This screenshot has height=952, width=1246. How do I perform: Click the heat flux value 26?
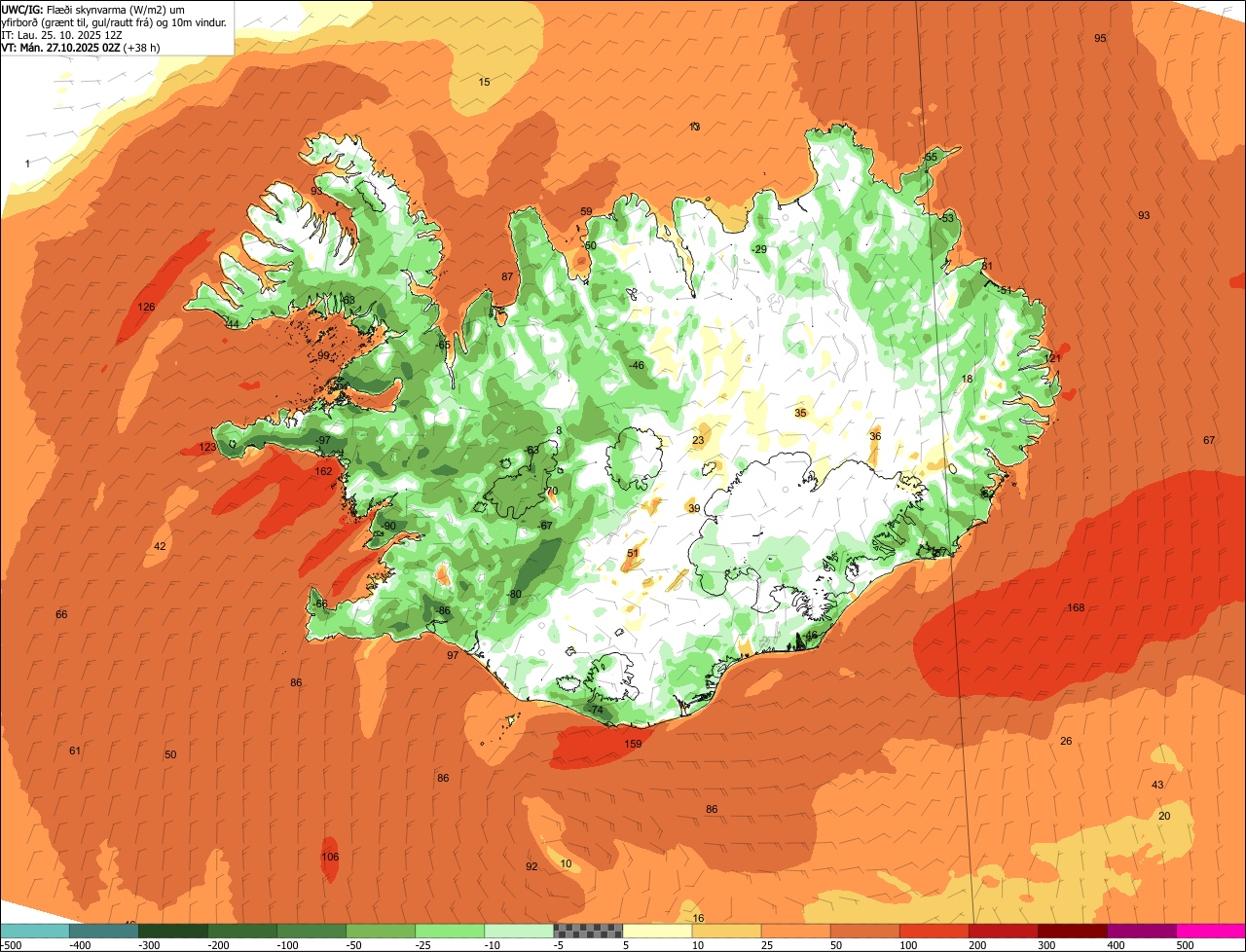[1066, 742]
